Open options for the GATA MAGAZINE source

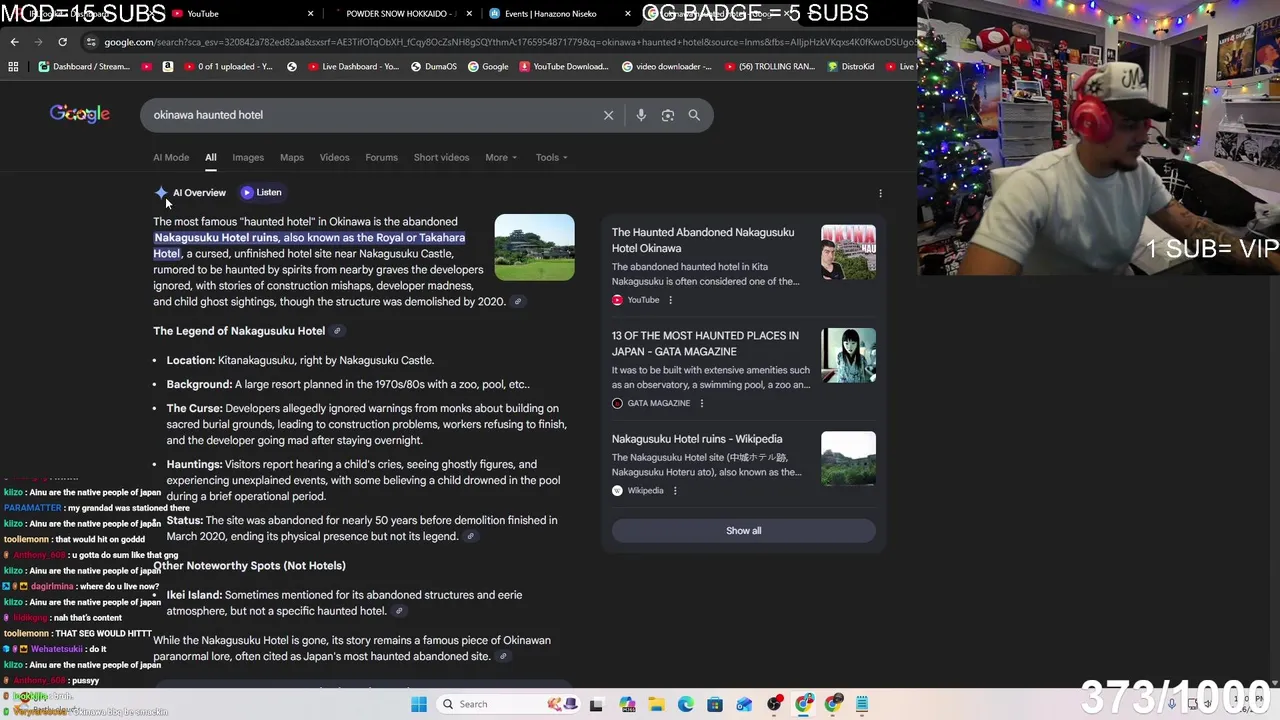point(701,403)
